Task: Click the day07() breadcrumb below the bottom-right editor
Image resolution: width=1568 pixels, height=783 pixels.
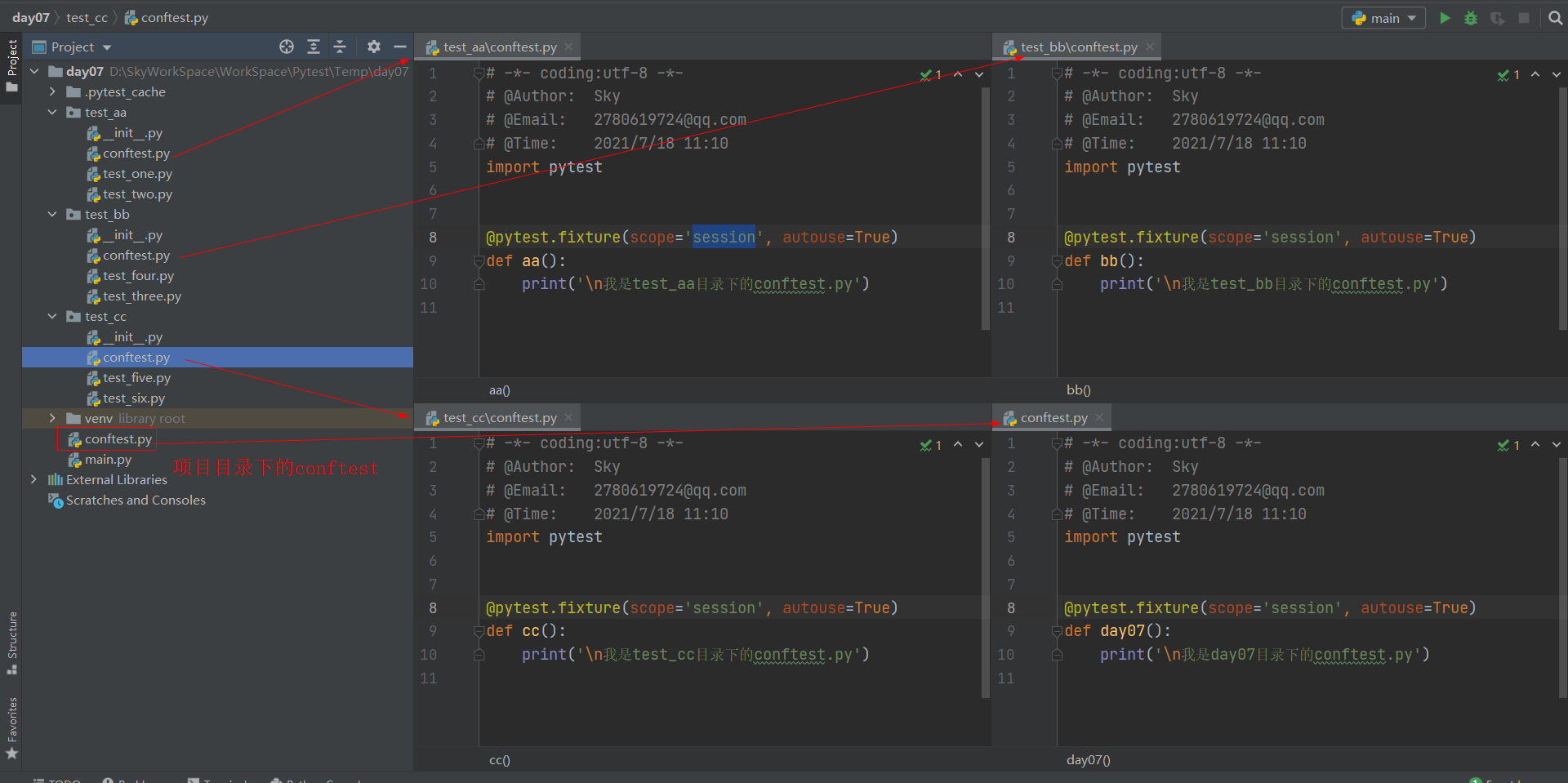Action: [x=1088, y=760]
